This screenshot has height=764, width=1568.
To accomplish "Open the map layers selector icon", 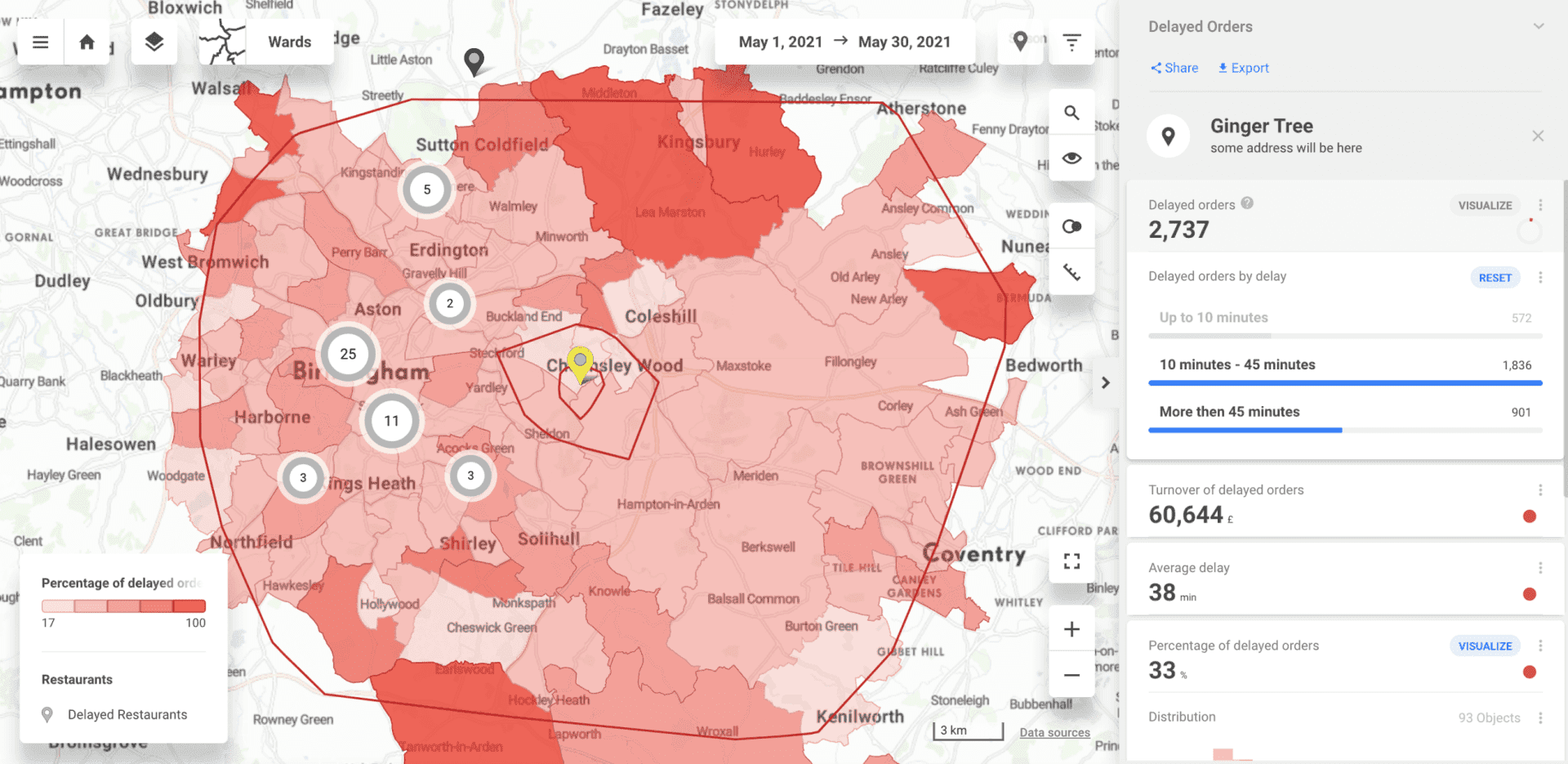I will tap(154, 42).
